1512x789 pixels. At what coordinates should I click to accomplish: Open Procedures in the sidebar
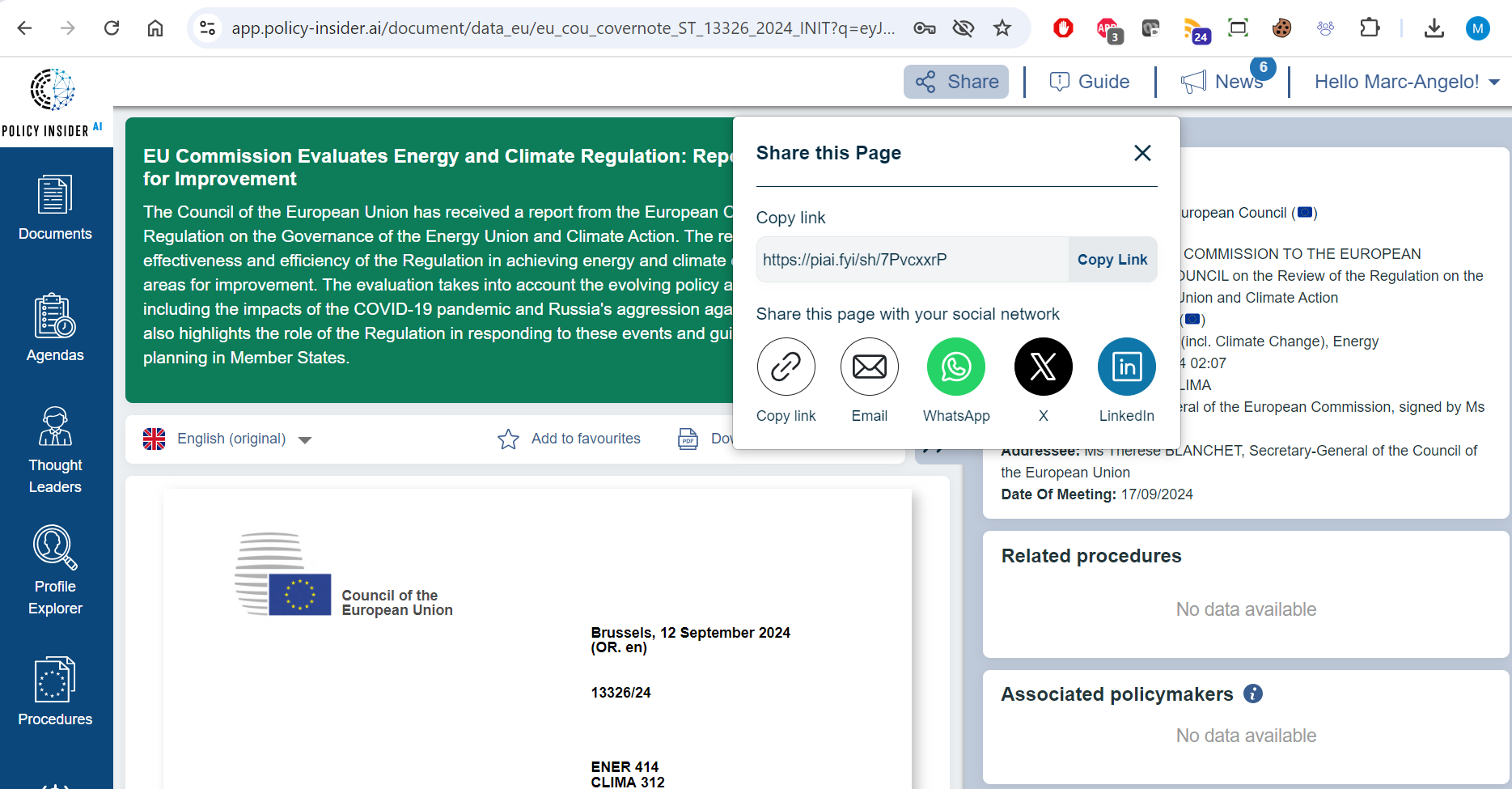pos(55,691)
